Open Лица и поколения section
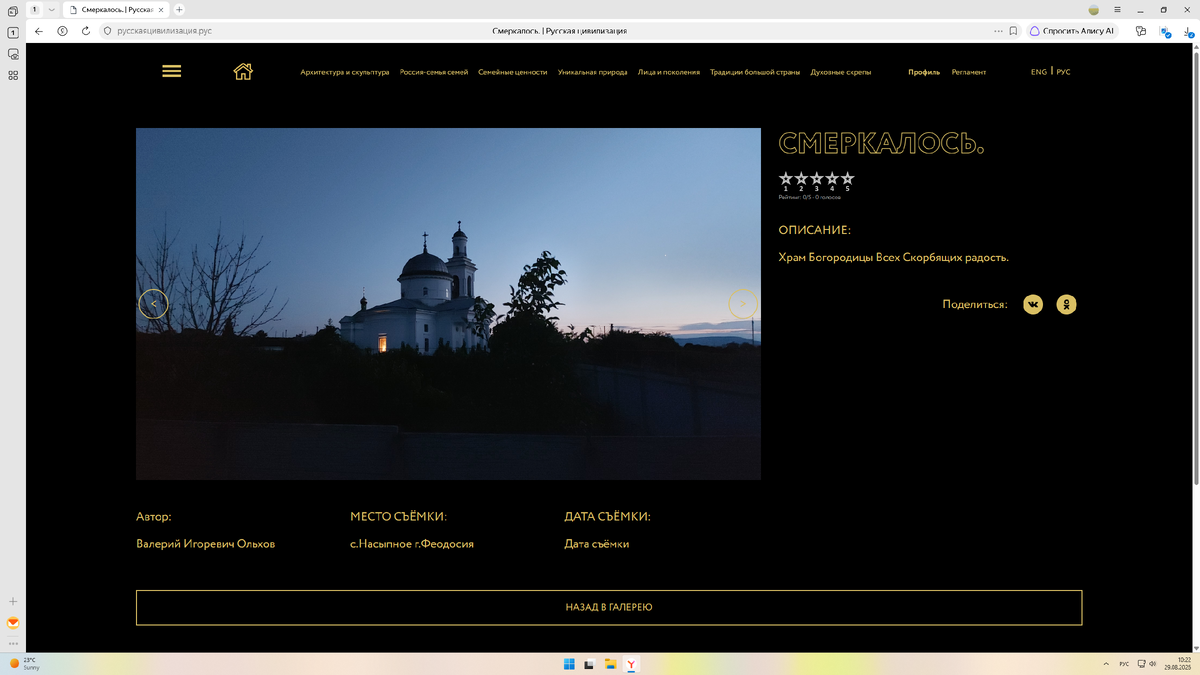 click(669, 72)
